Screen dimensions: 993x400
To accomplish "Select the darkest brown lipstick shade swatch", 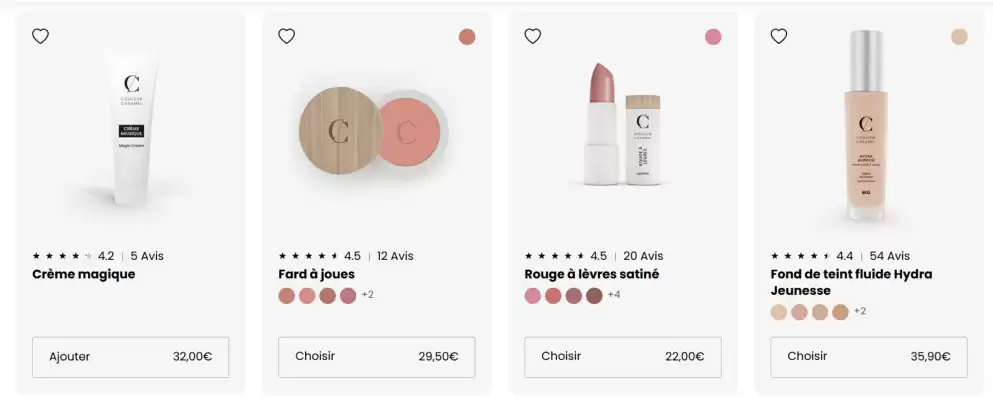I will [x=594, y=296].
